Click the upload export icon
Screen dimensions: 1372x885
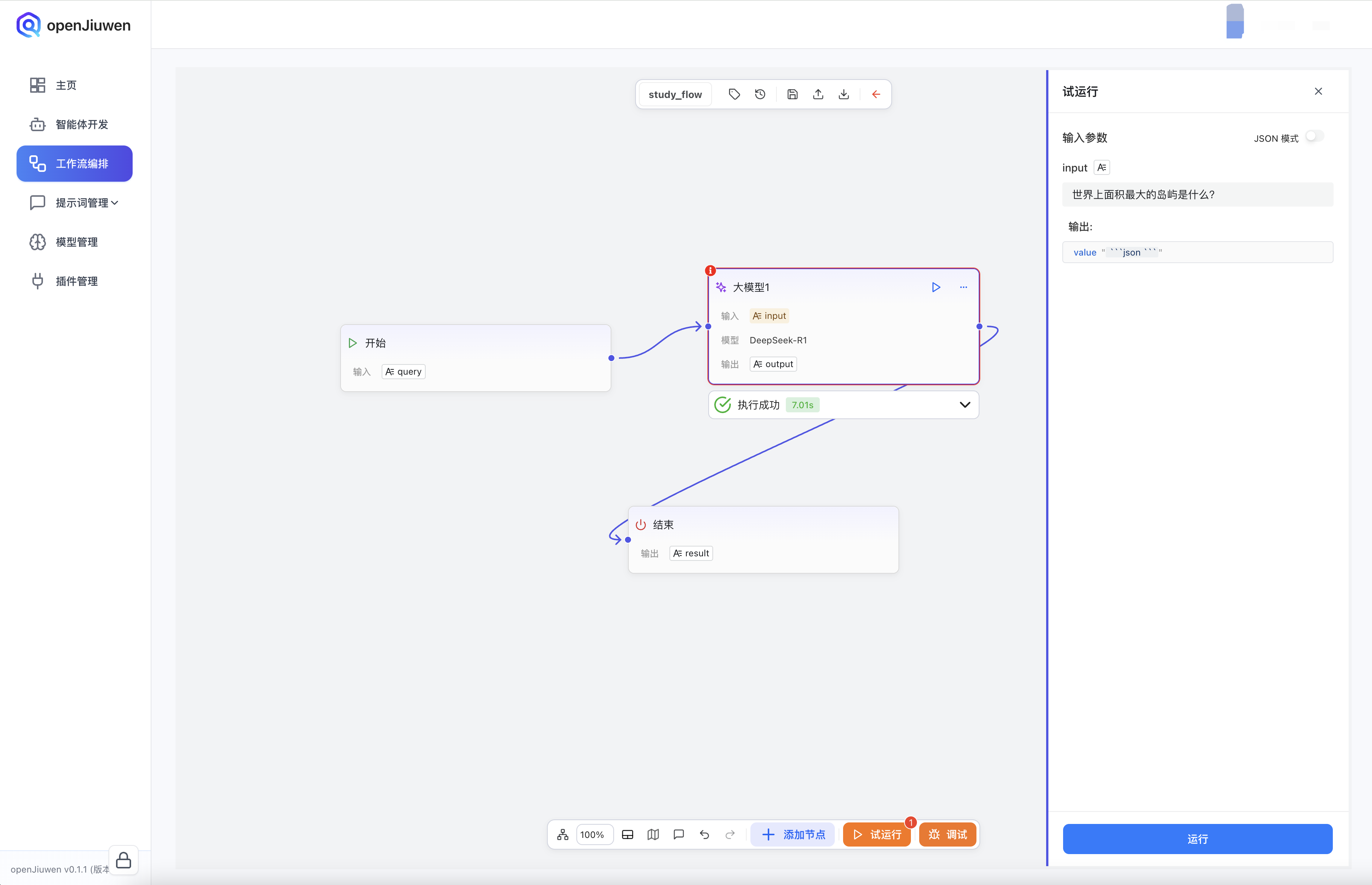(818, 94)
